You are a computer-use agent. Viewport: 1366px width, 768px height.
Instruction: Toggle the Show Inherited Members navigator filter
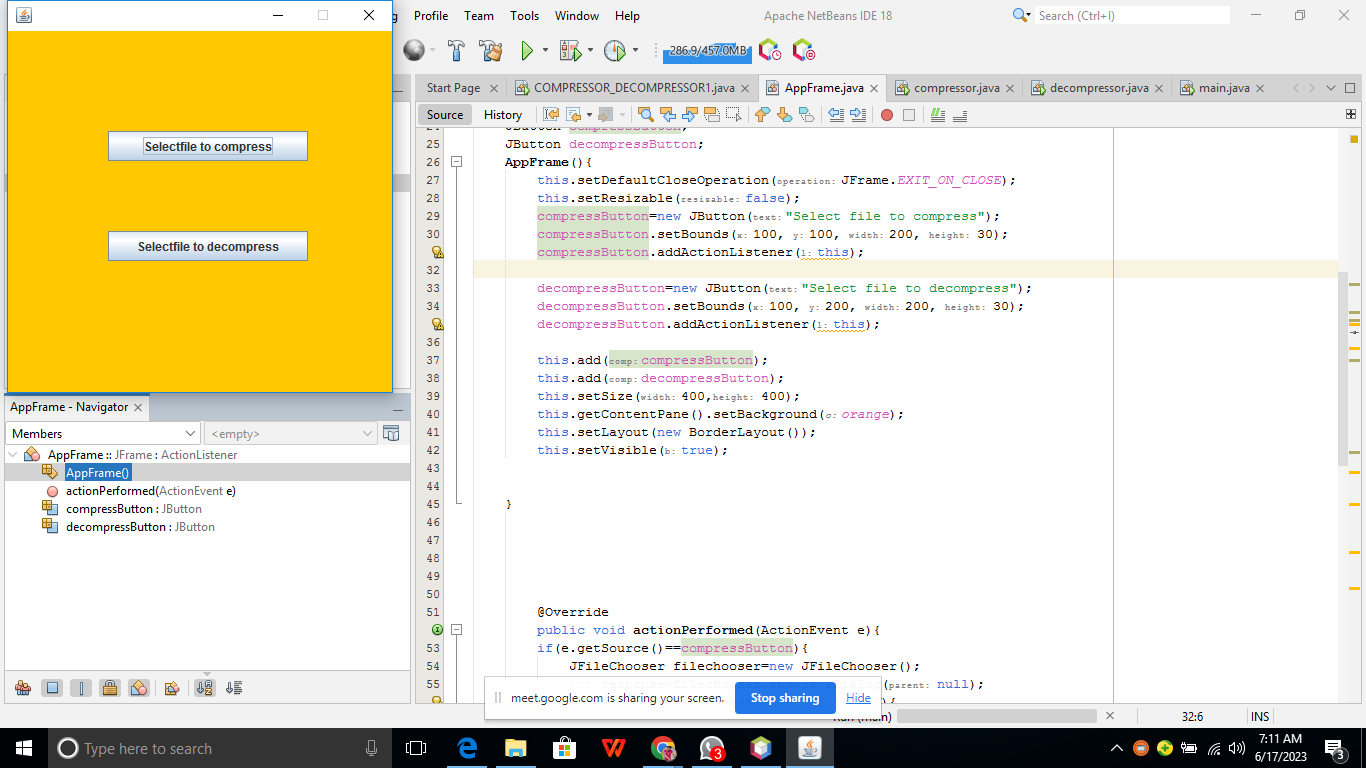pyautogui.click(x=22, y=688)
